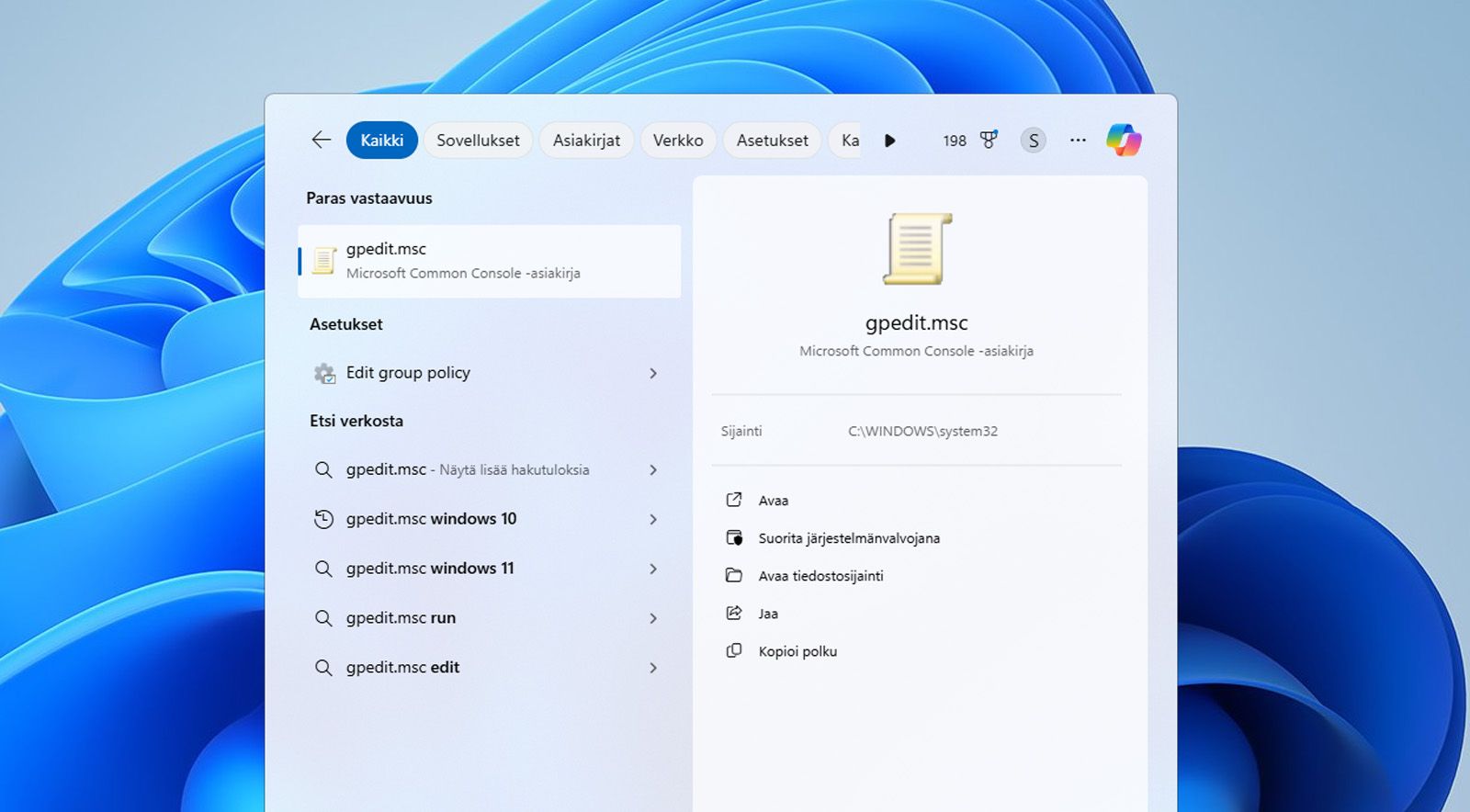Image resolution: width=1470 pixels, height=812 pixels.
Task: Switch to the Asiakirjat tab
Action: point(586,140)
